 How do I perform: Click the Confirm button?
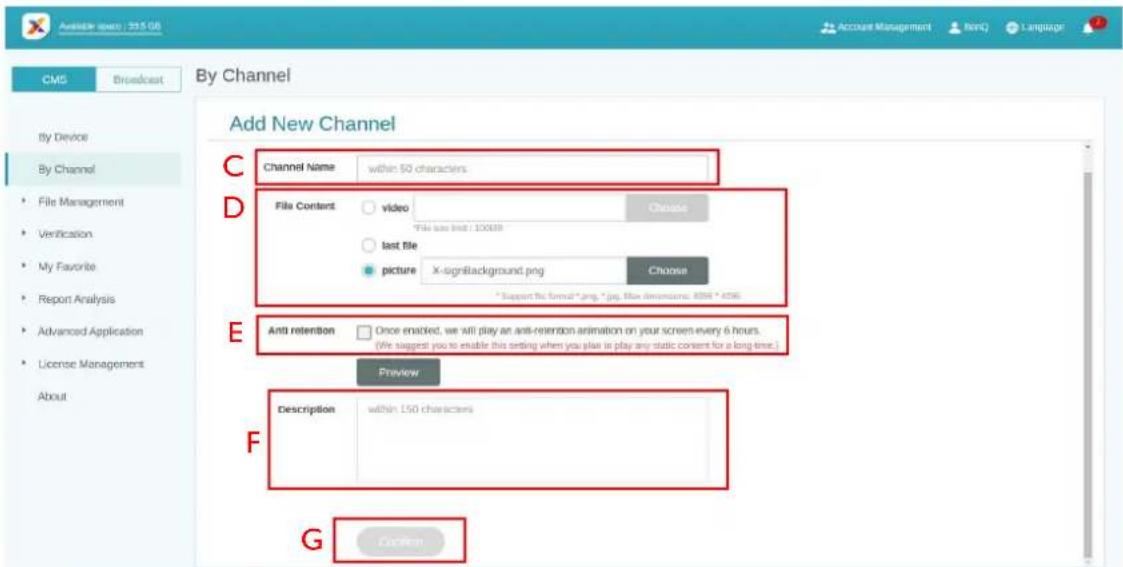[400, 542]
